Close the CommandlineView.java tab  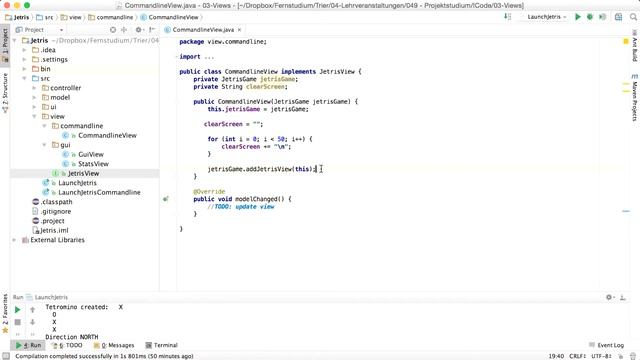tap(240, 30)
